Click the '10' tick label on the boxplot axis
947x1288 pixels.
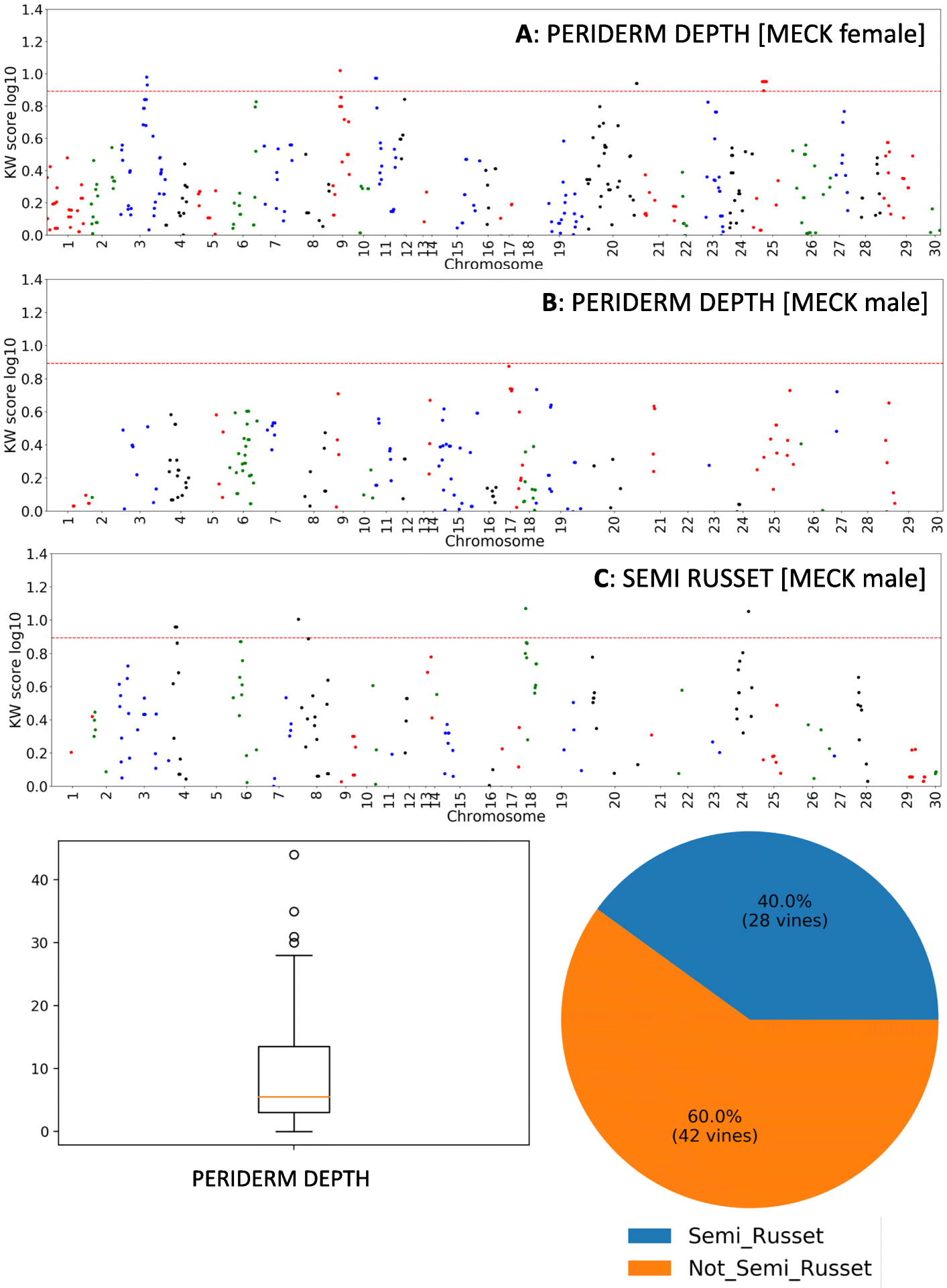pyautogui.click(x=40, y=1069)
